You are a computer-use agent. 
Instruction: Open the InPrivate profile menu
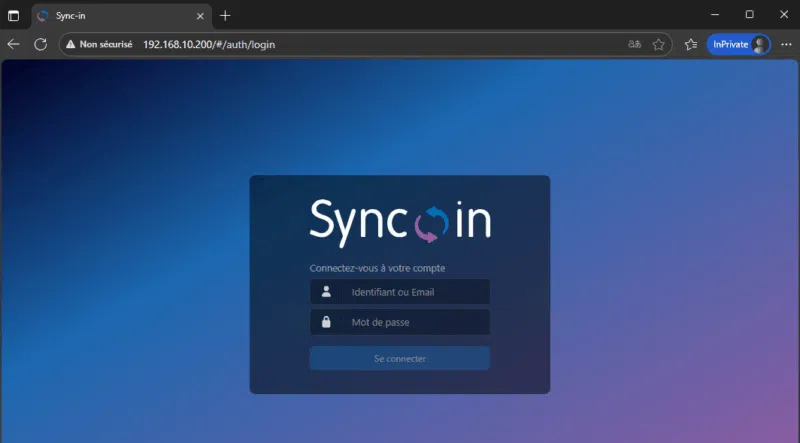click(x=738, y=44)
